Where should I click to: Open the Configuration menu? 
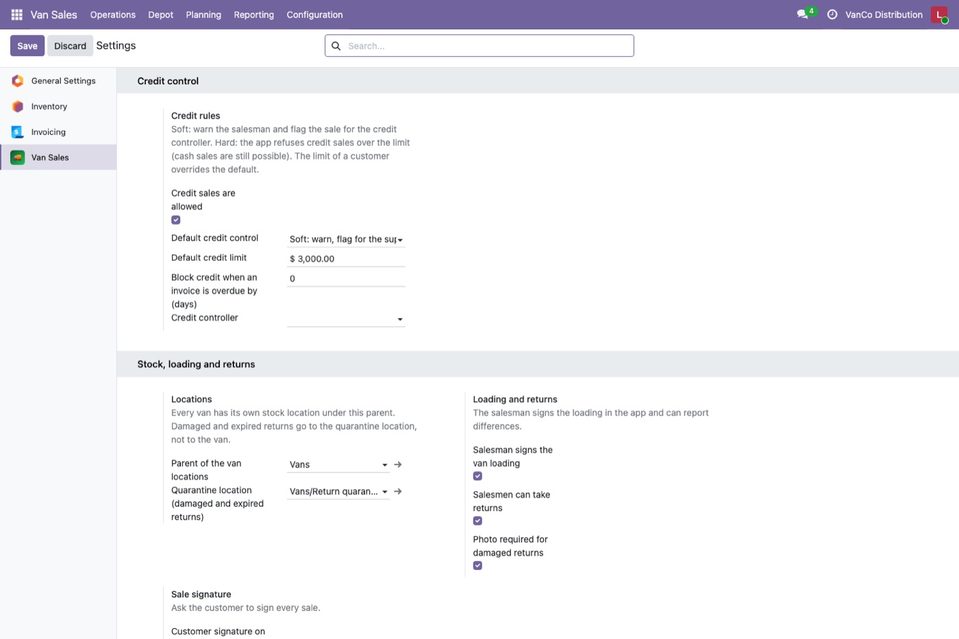pyautogui.click(x=314, y=15)
